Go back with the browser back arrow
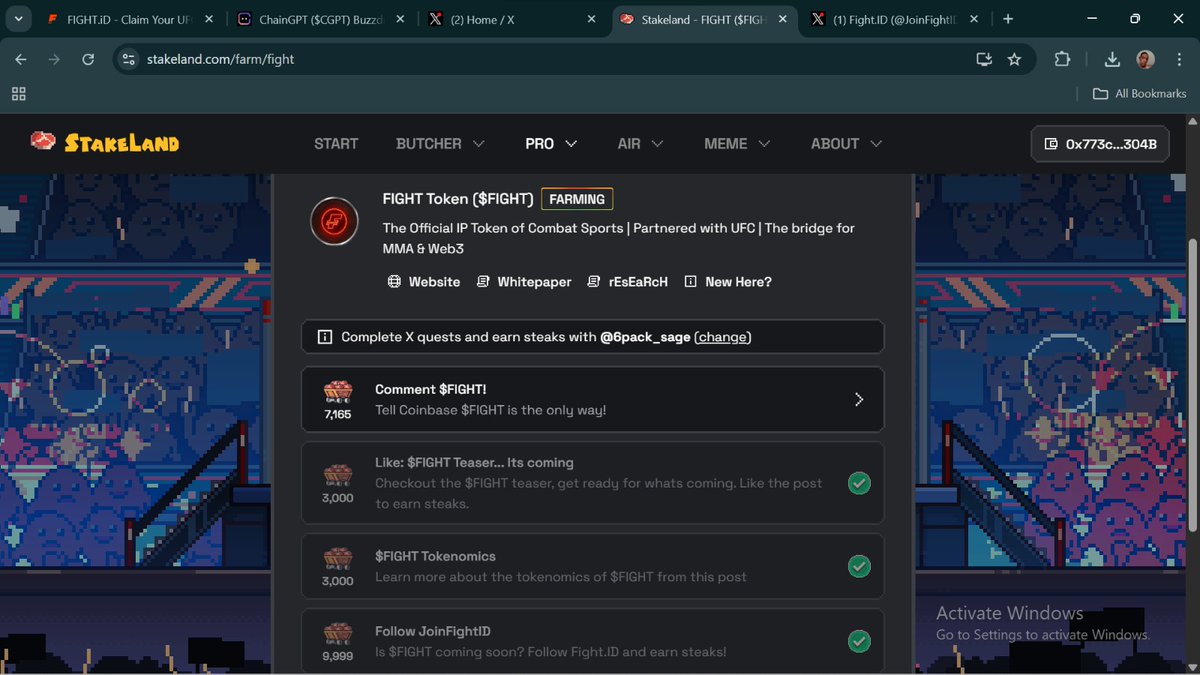This screenshot has width=1200, height=675. 21,59
